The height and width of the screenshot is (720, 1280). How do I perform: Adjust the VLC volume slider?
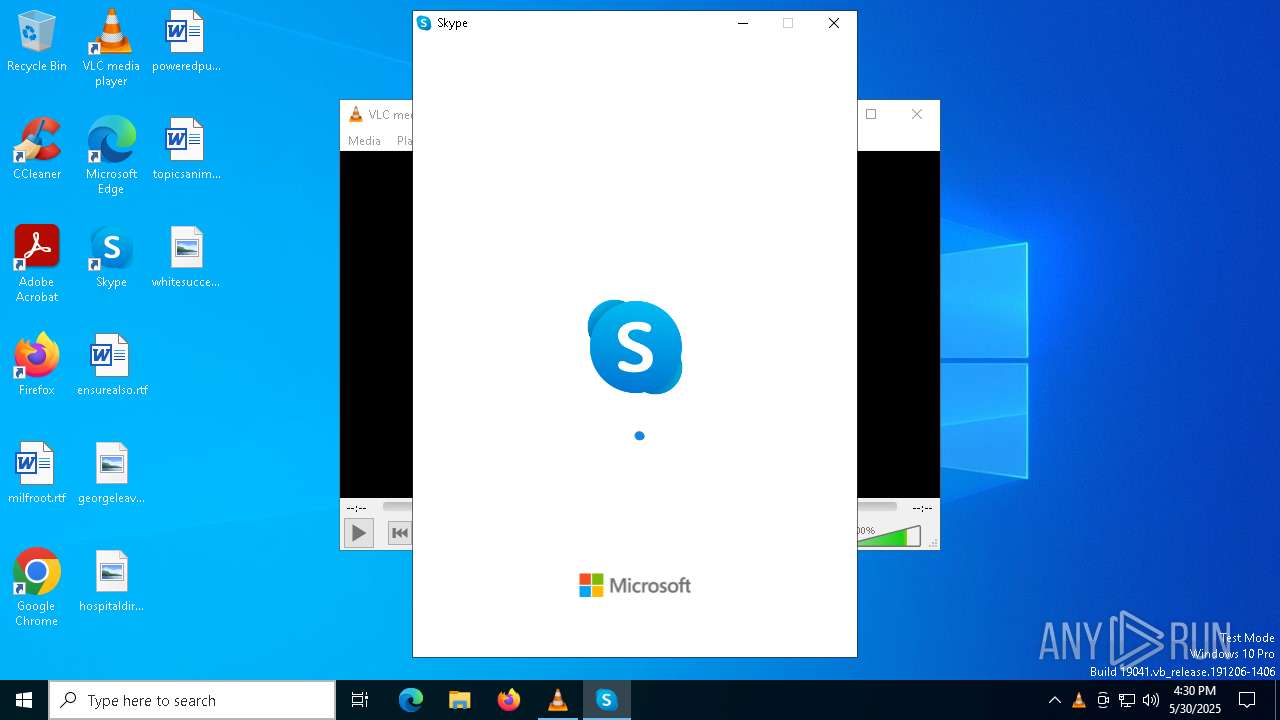[x=889, y=537]
